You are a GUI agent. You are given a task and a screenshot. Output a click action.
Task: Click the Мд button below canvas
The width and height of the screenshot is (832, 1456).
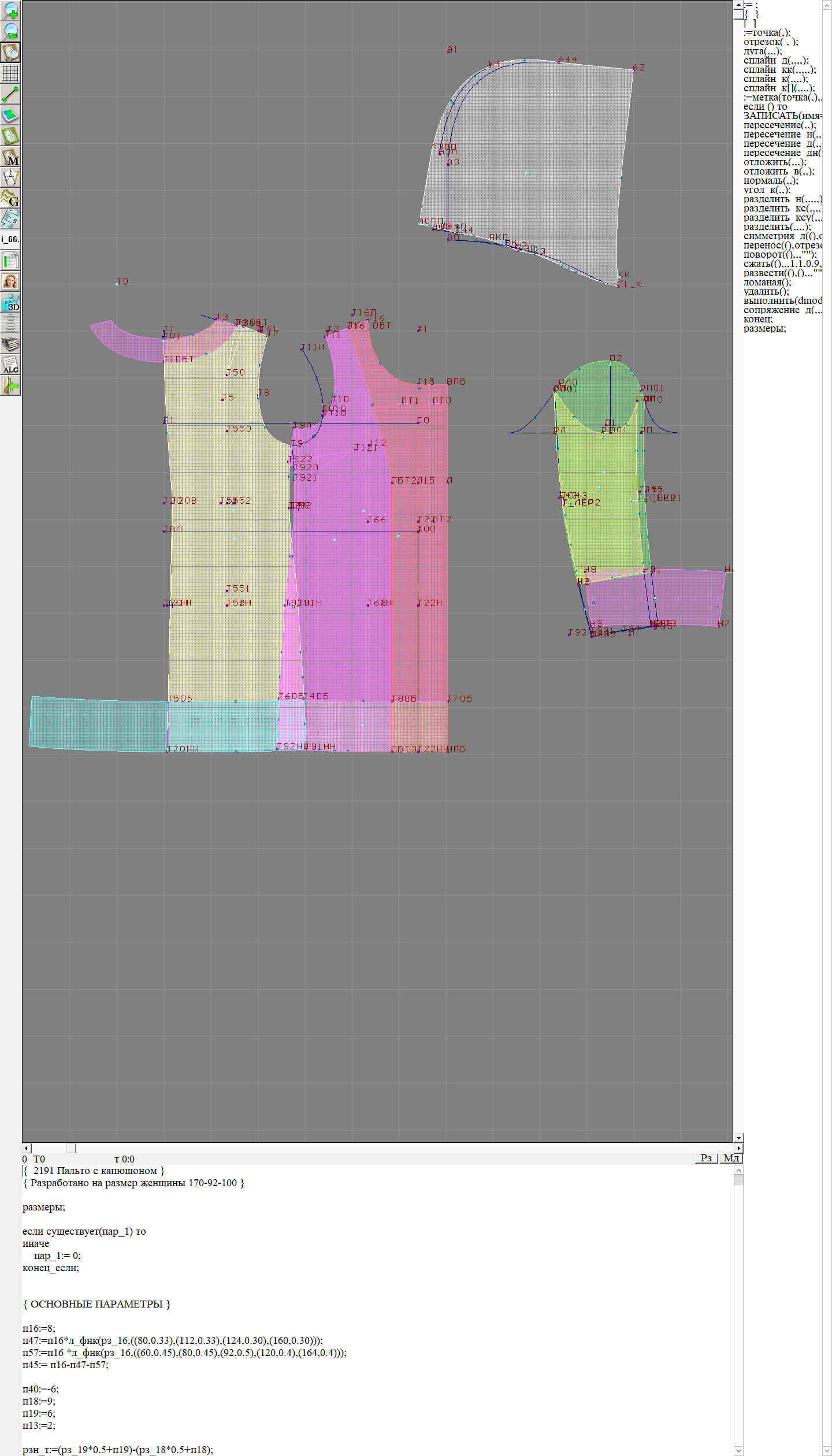731,1158
